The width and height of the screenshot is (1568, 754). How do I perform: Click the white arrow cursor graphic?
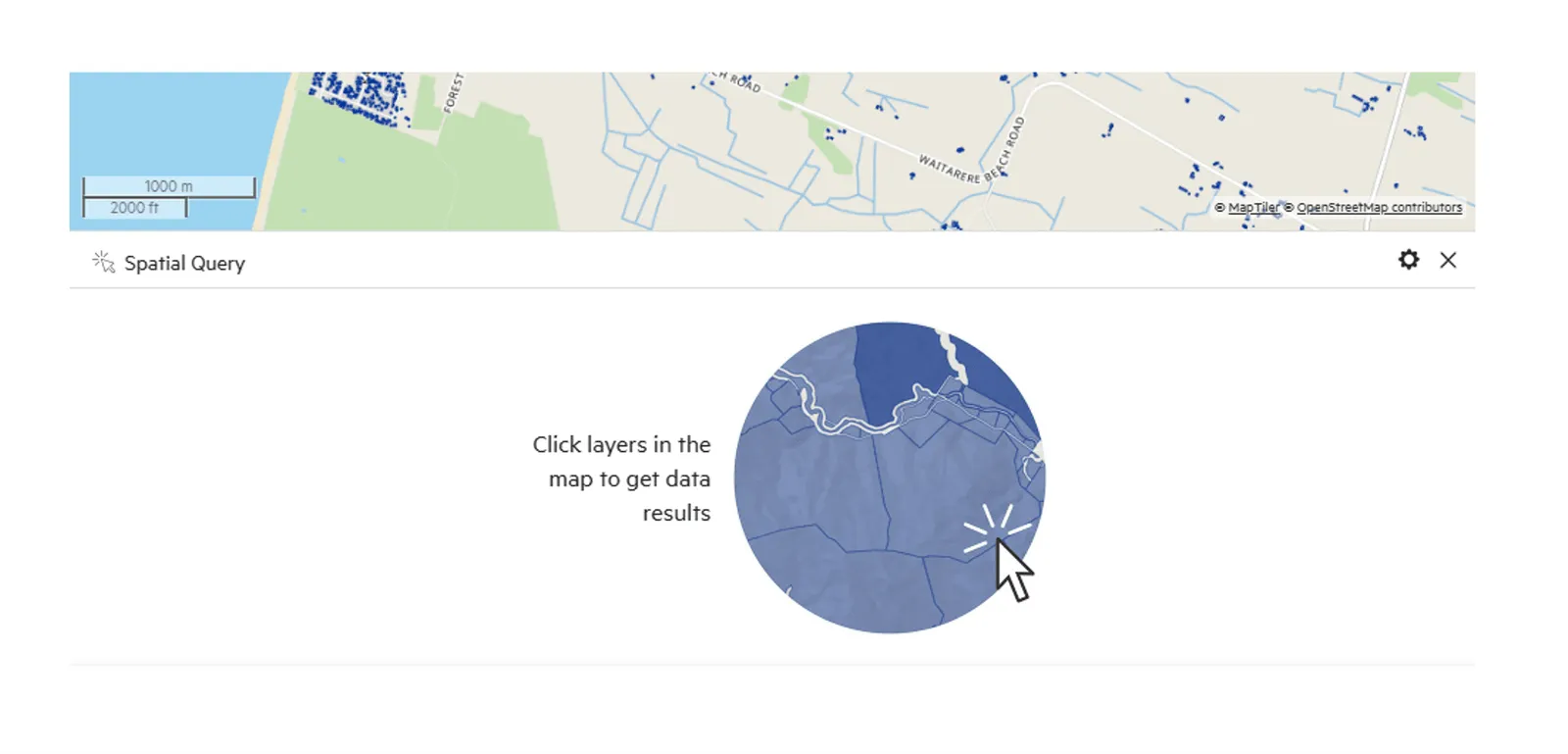point(1013,570)
